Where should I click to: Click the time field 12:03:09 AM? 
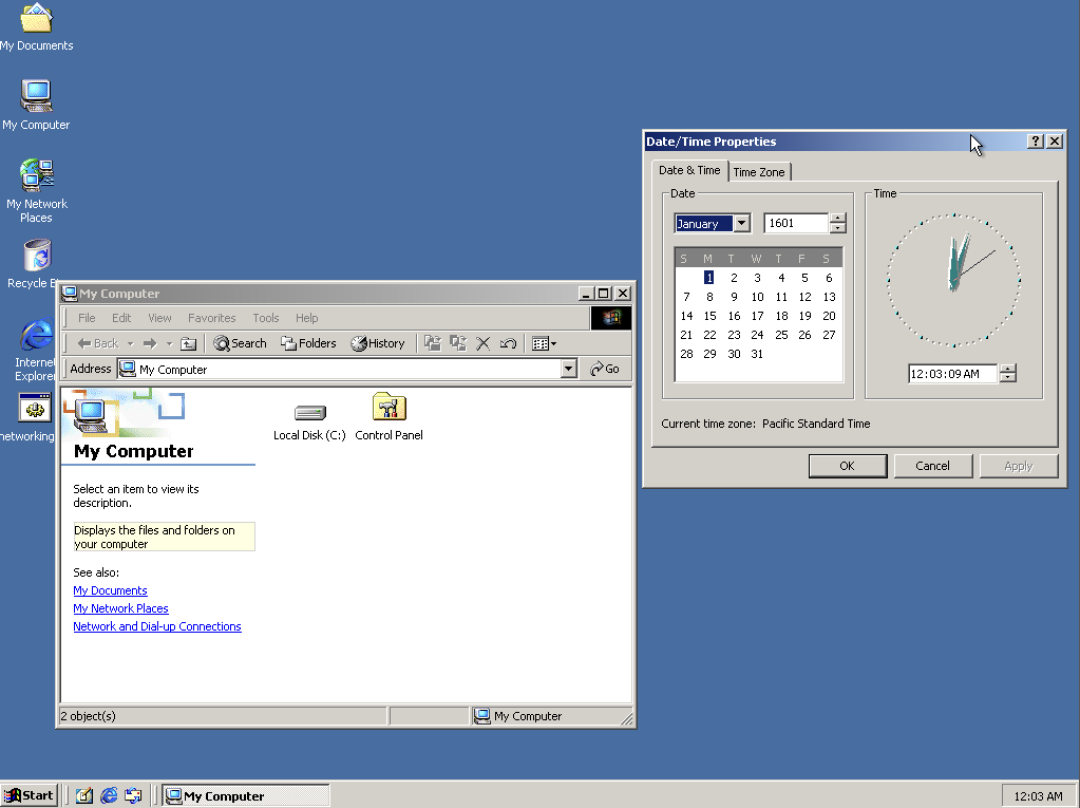point(953,373)
